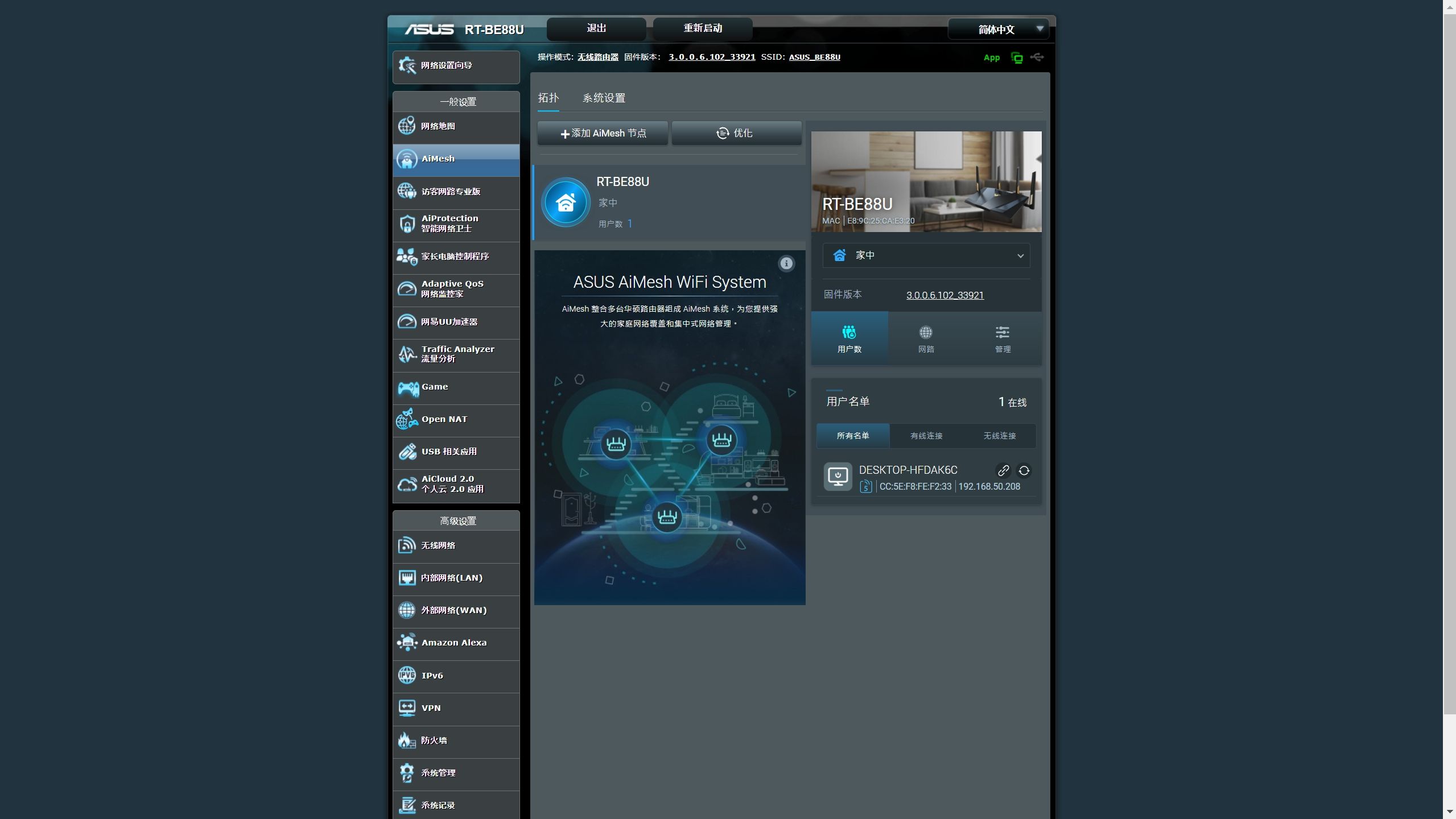Open the 无线路由器 operation mode link

tap(597, 57)
